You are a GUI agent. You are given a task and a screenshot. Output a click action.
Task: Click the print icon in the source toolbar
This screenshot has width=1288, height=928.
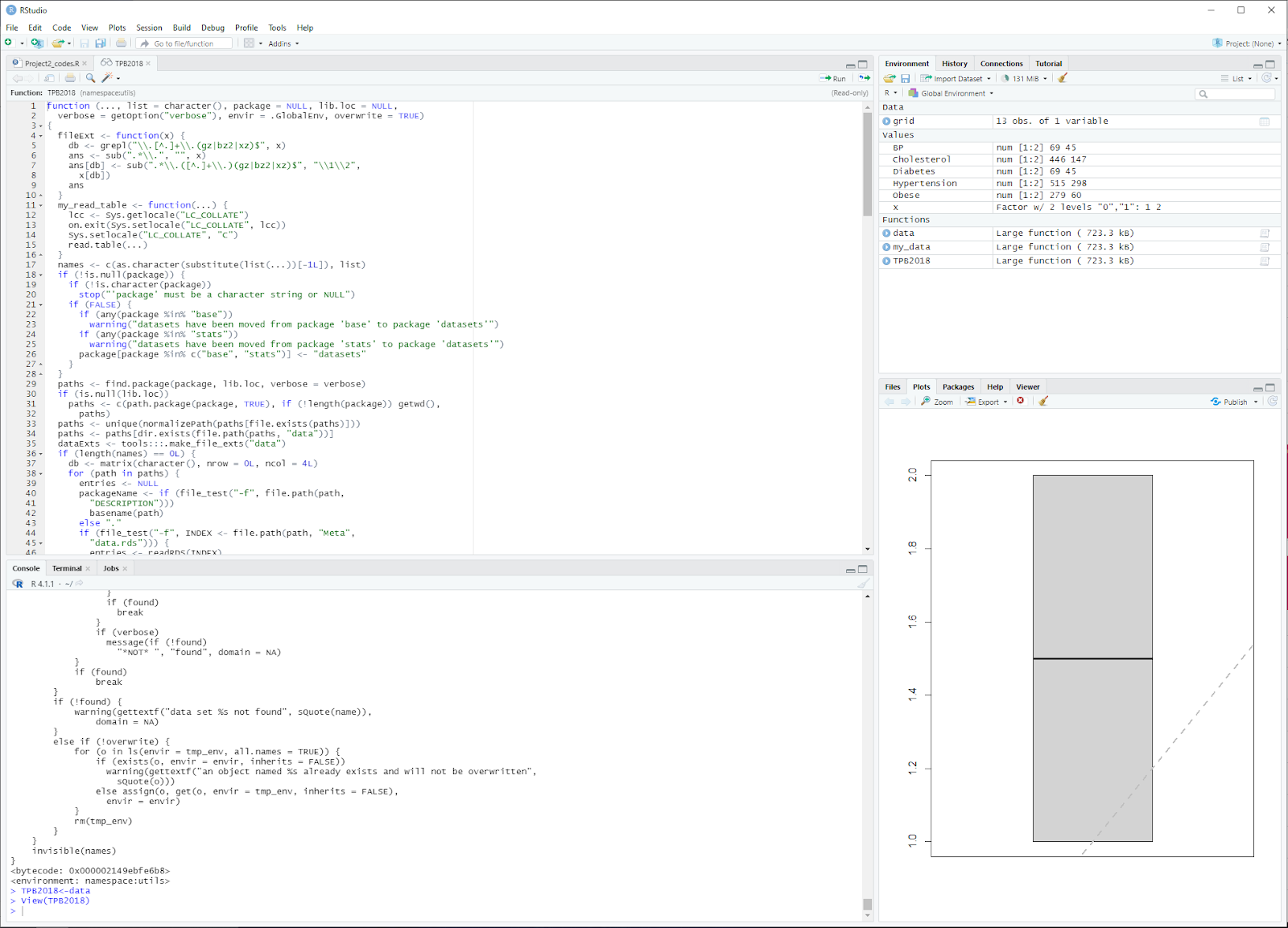(71, 78)
